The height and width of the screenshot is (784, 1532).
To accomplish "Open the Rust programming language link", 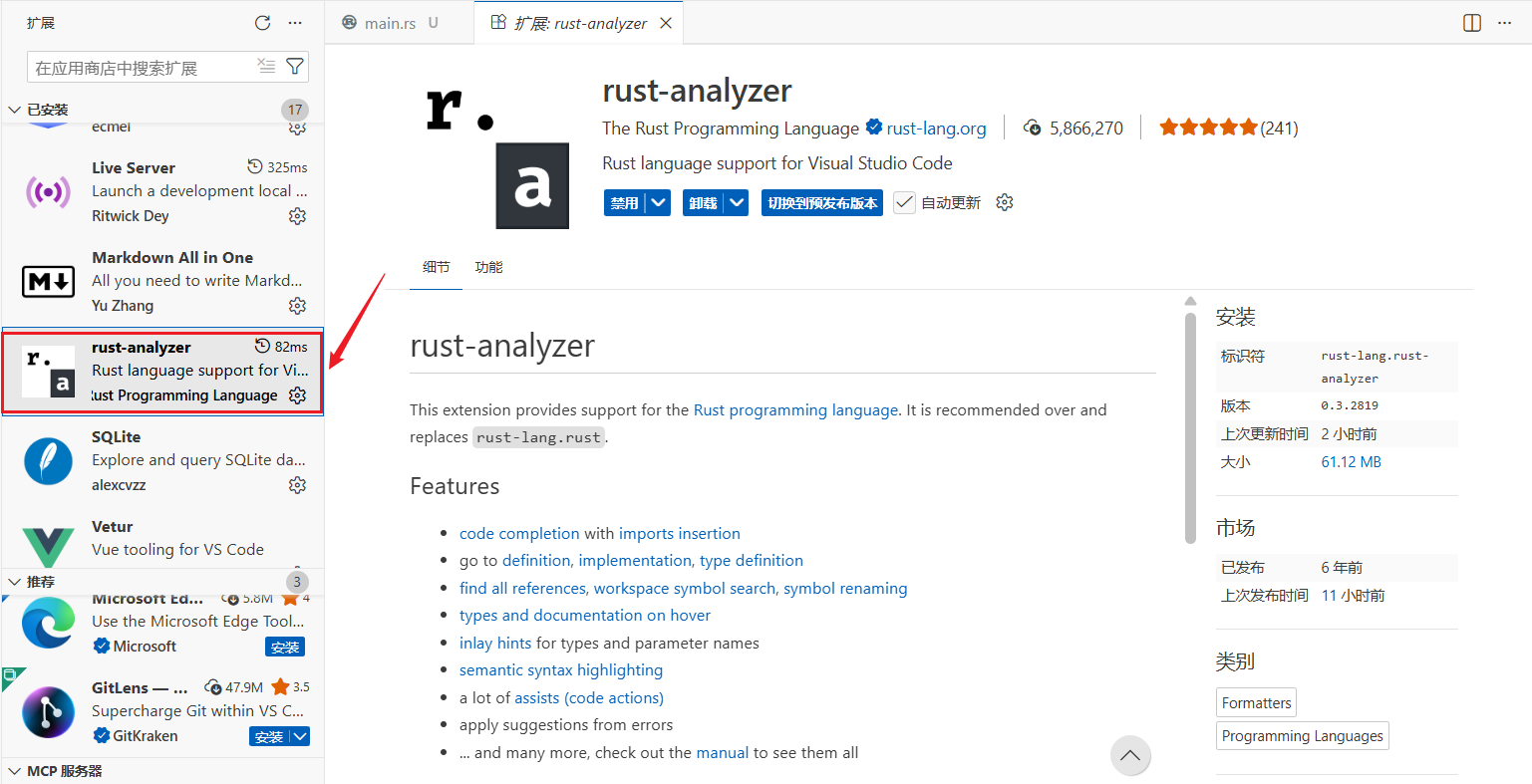I will [x=795, y=409].
